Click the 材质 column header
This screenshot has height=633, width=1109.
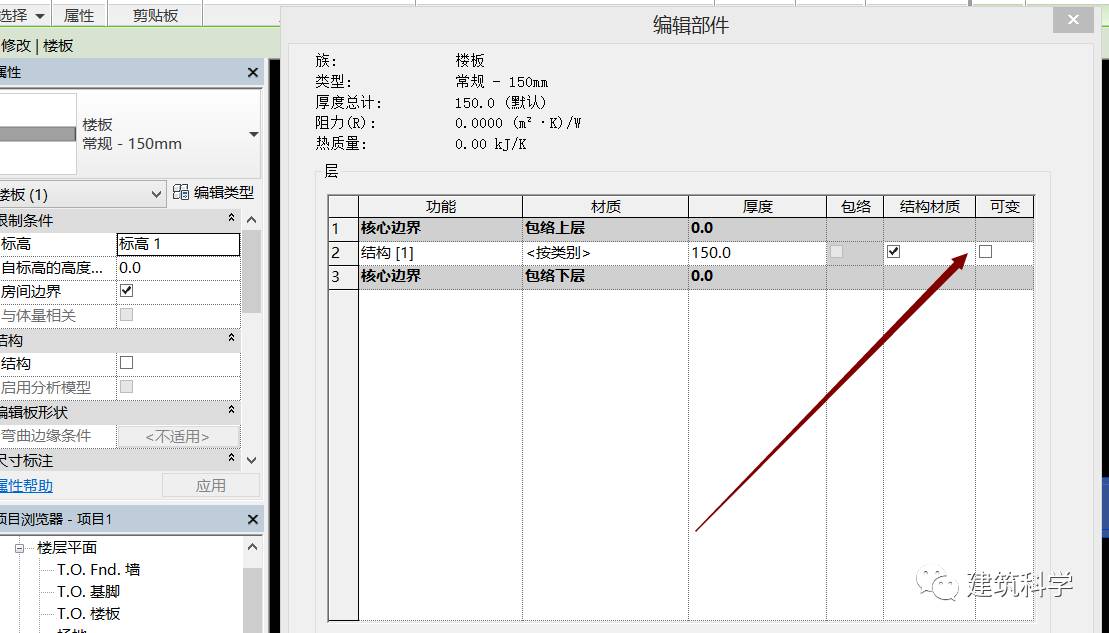tap(605, 207)
